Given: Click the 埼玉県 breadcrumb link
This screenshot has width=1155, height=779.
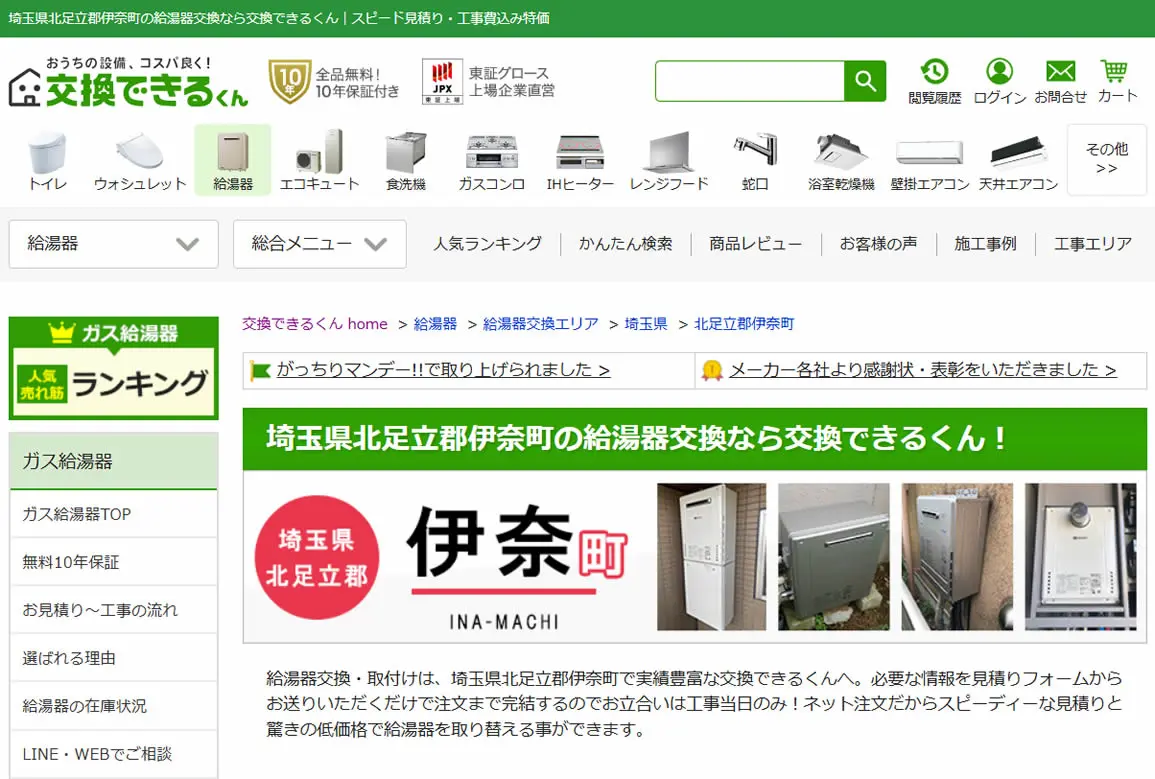Looking at the screenshot, I should [646, 324].
